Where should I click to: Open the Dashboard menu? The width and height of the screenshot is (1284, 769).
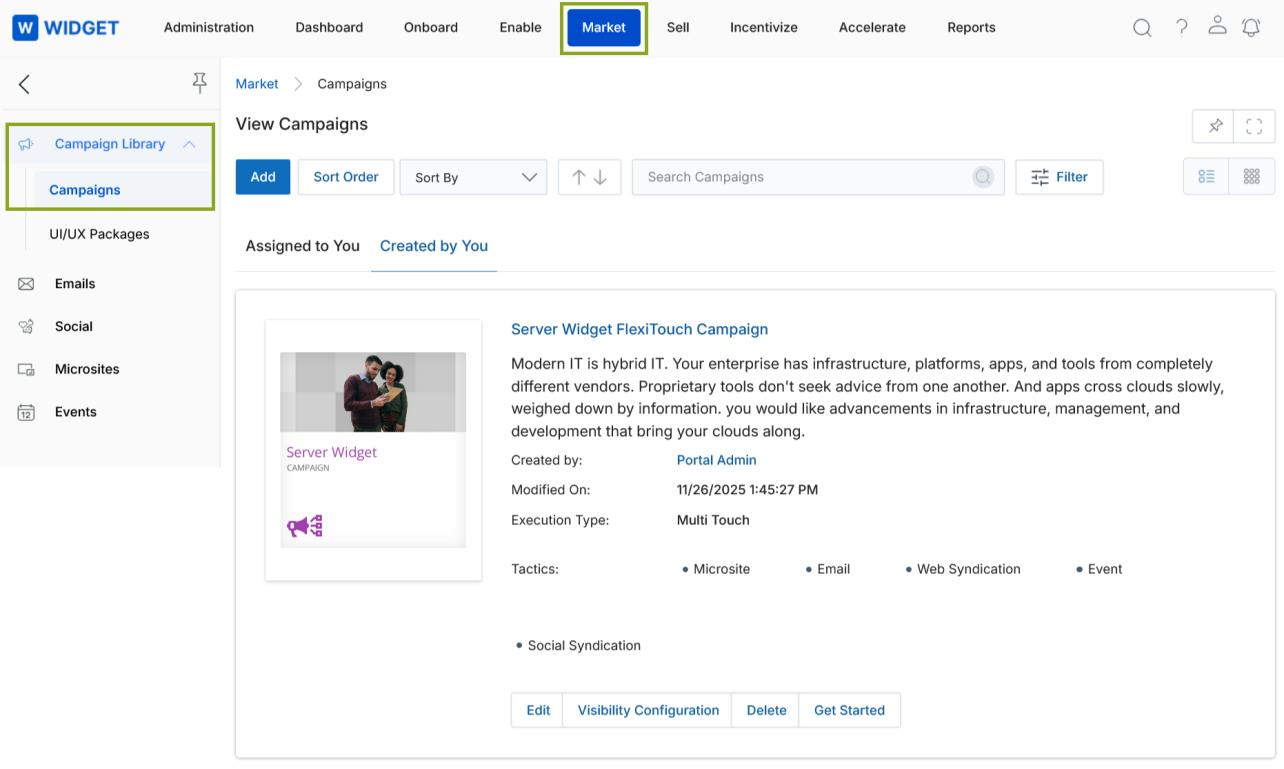329,27
